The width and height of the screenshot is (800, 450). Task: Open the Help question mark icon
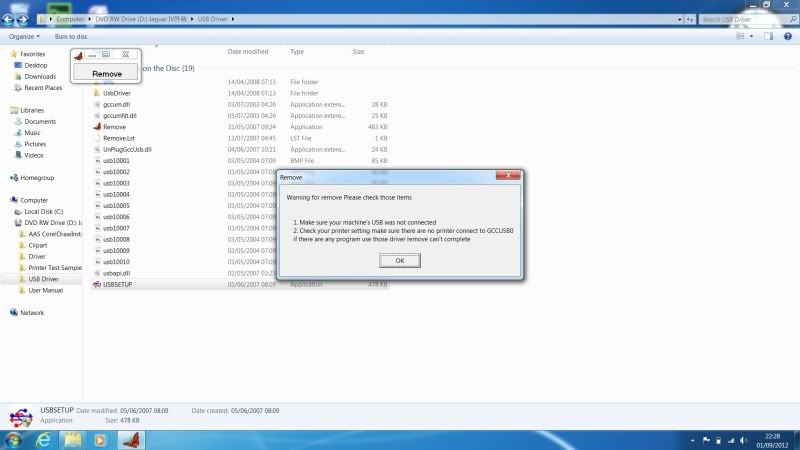click(x=788, y=36)
